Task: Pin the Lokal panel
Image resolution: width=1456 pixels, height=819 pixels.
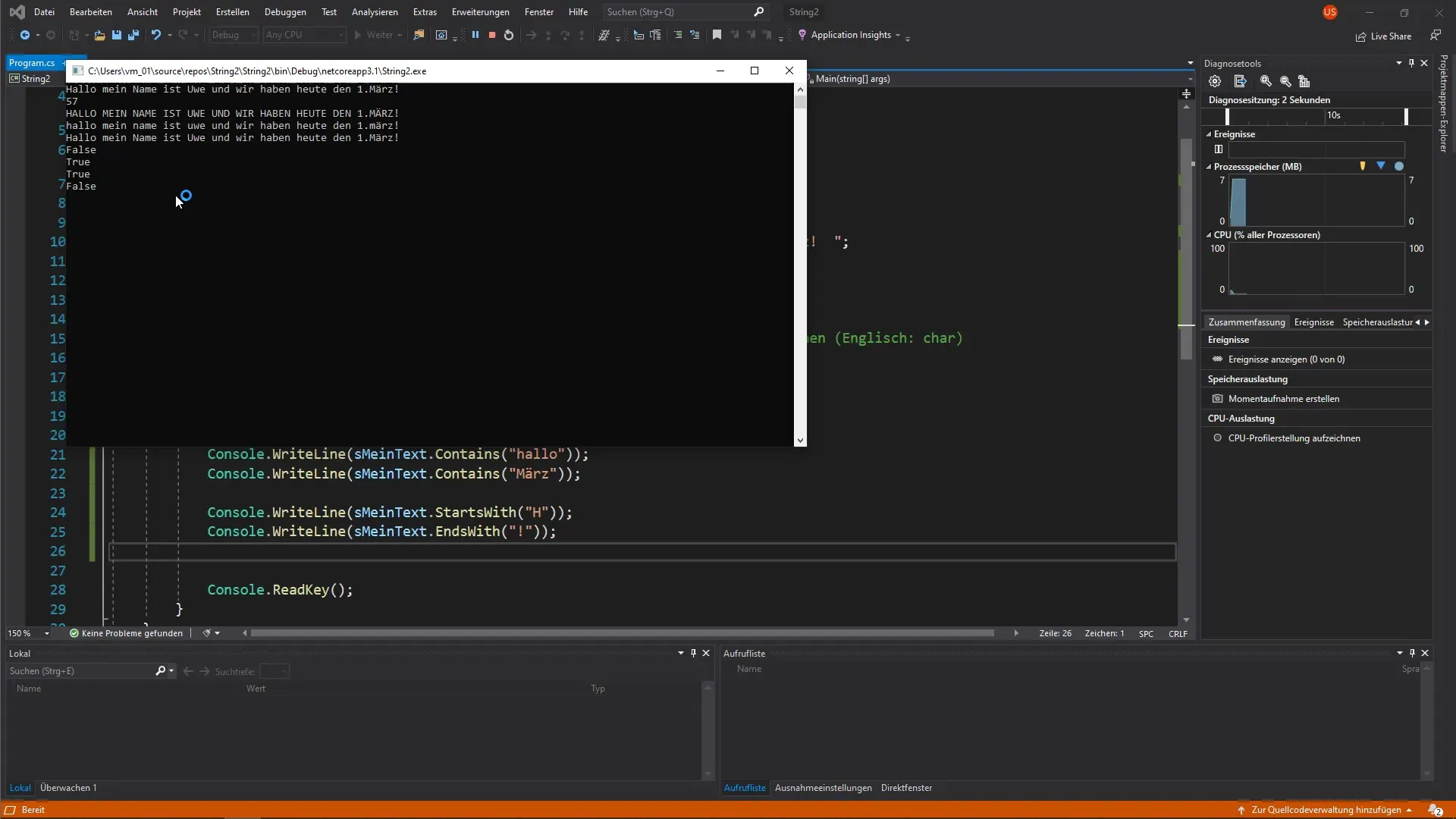Action: point(693,653)
